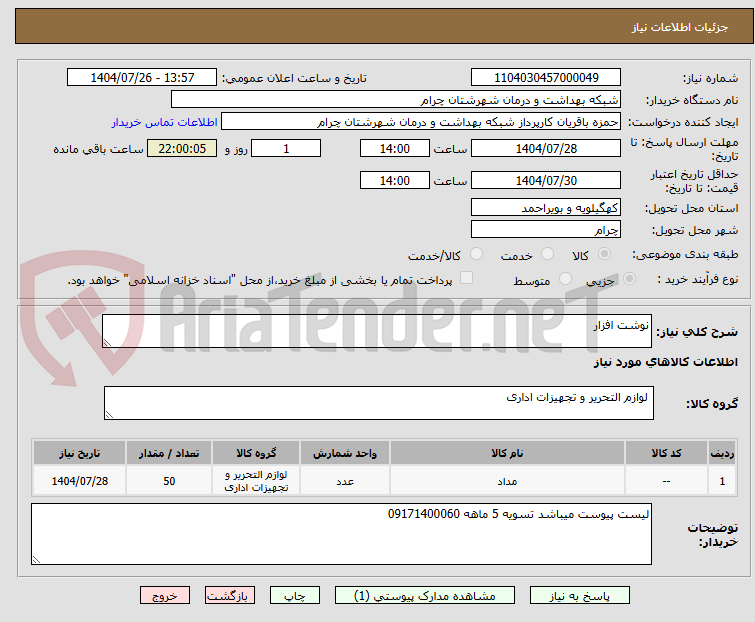Click the واحد شمارش column header
Viewport: 755px width, 622px height.
tap(345, 453)
